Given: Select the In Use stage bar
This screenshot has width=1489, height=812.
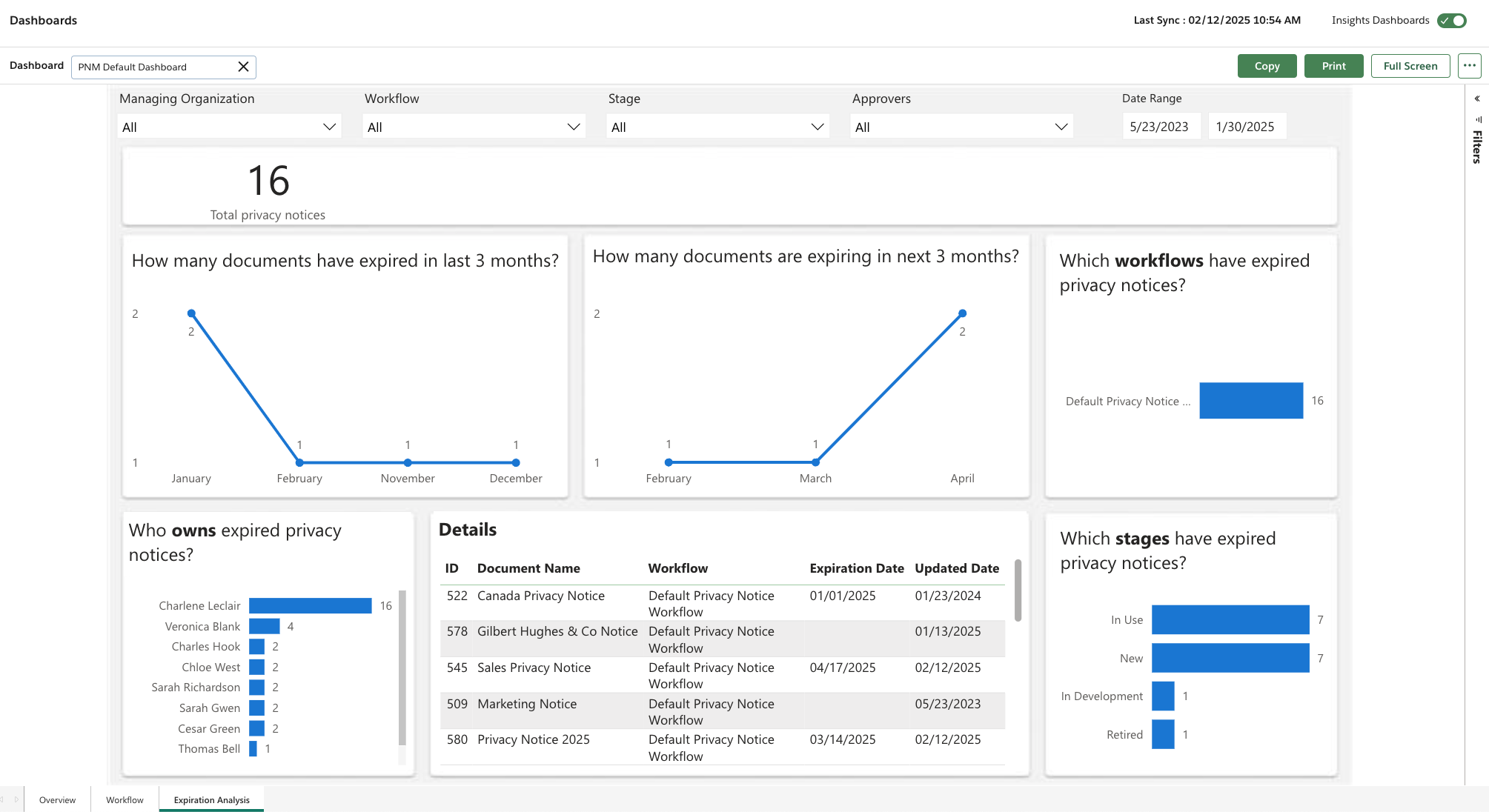Looking at the screenshot, I should coord(1230,619).
